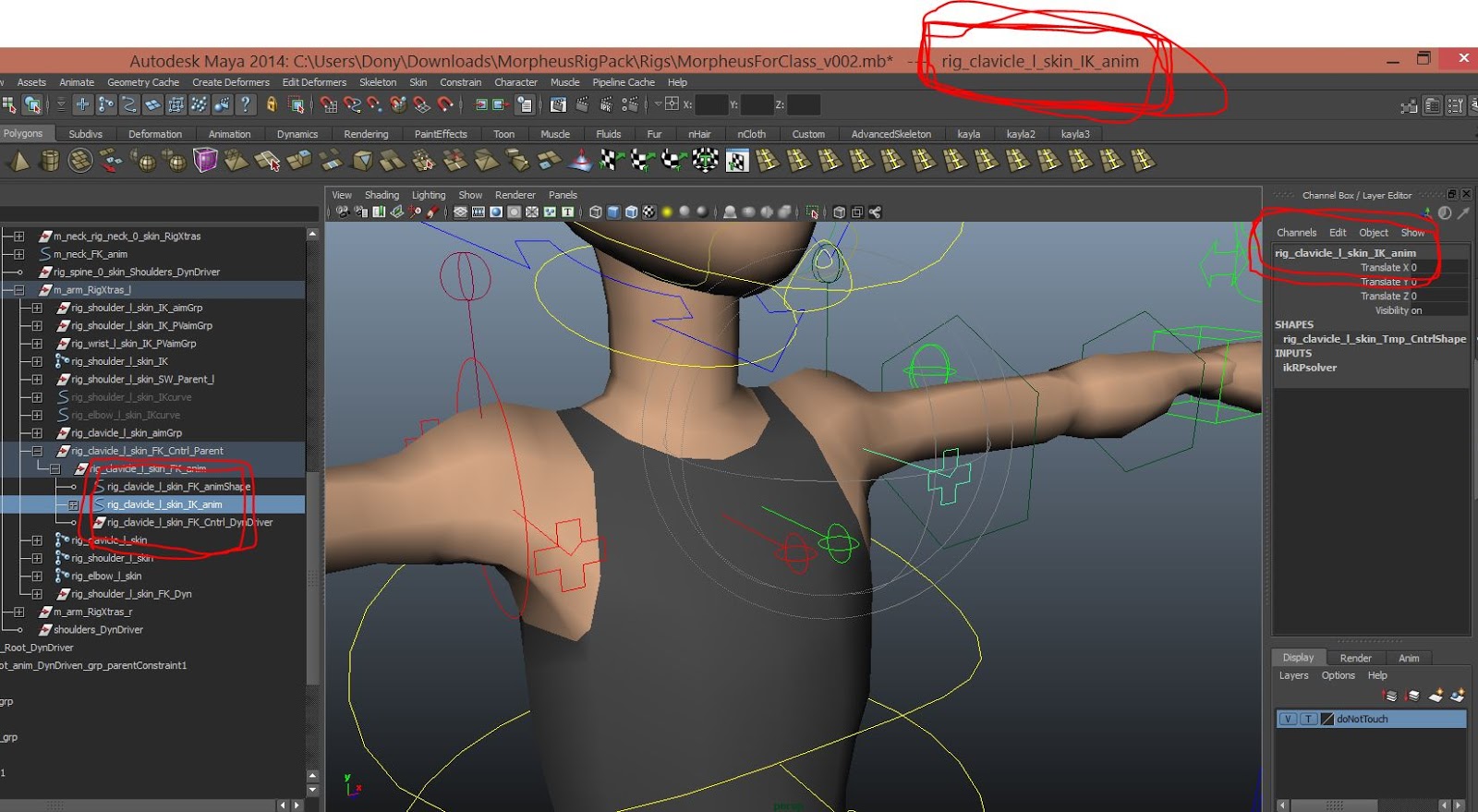Open the Channels menu in Channel Box
1478x812 pixels.
(x=1296, y=233)
